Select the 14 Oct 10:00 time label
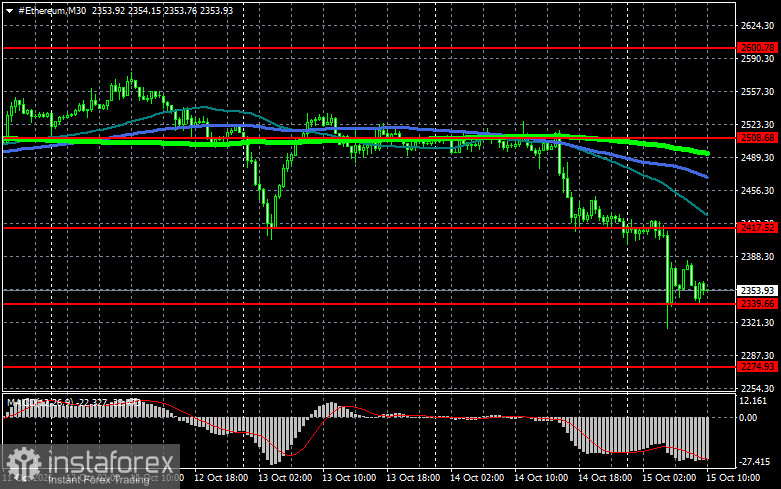Image resolution: width=781 pixels, height=489 pixels. (540, 478)
